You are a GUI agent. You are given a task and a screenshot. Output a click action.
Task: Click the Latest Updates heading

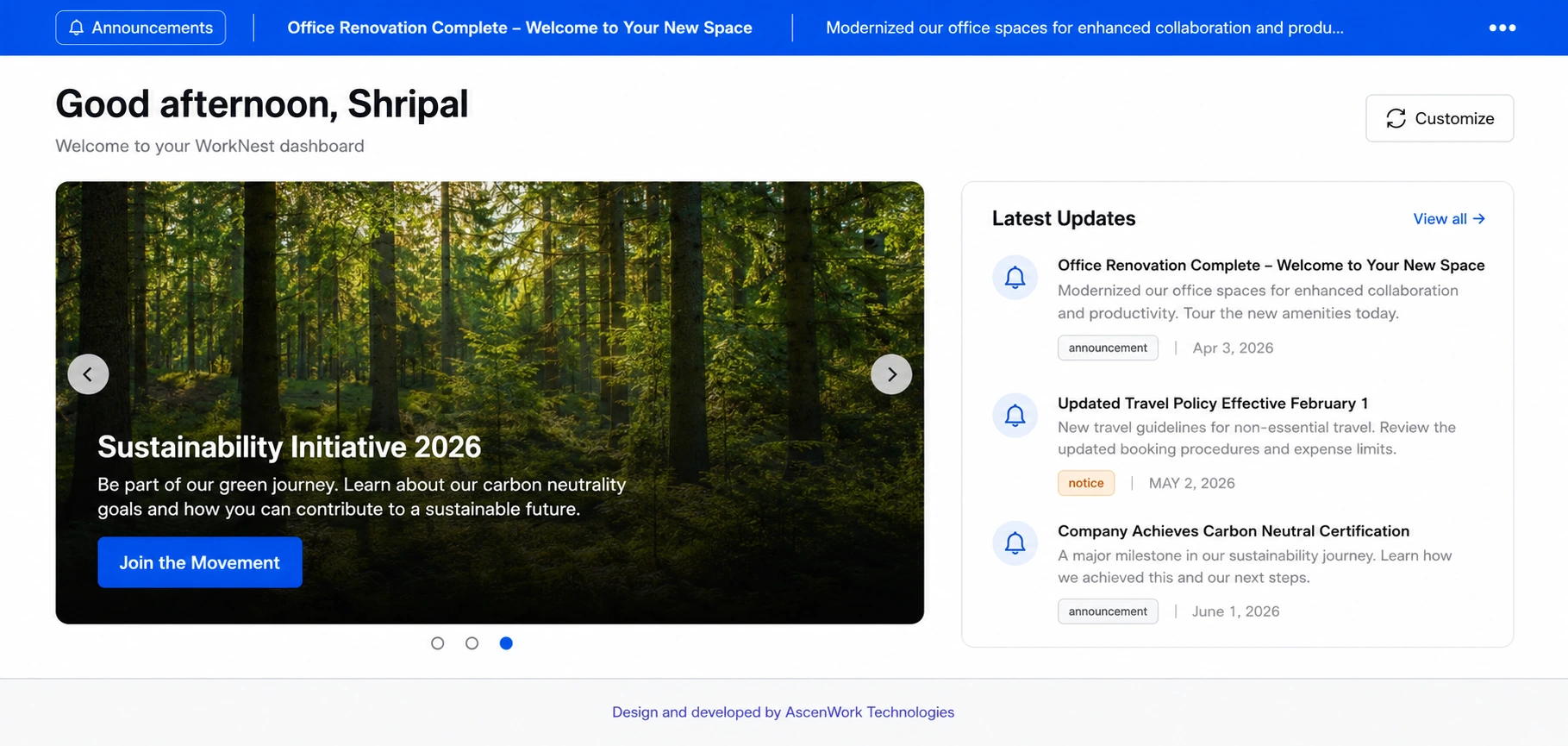tap(1064, 218)
